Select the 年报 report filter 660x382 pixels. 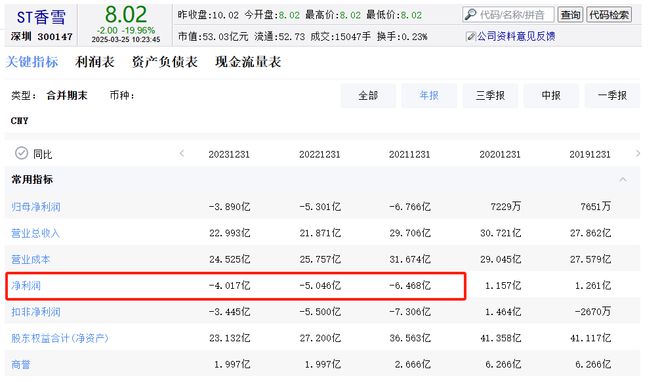click(429, 96)
